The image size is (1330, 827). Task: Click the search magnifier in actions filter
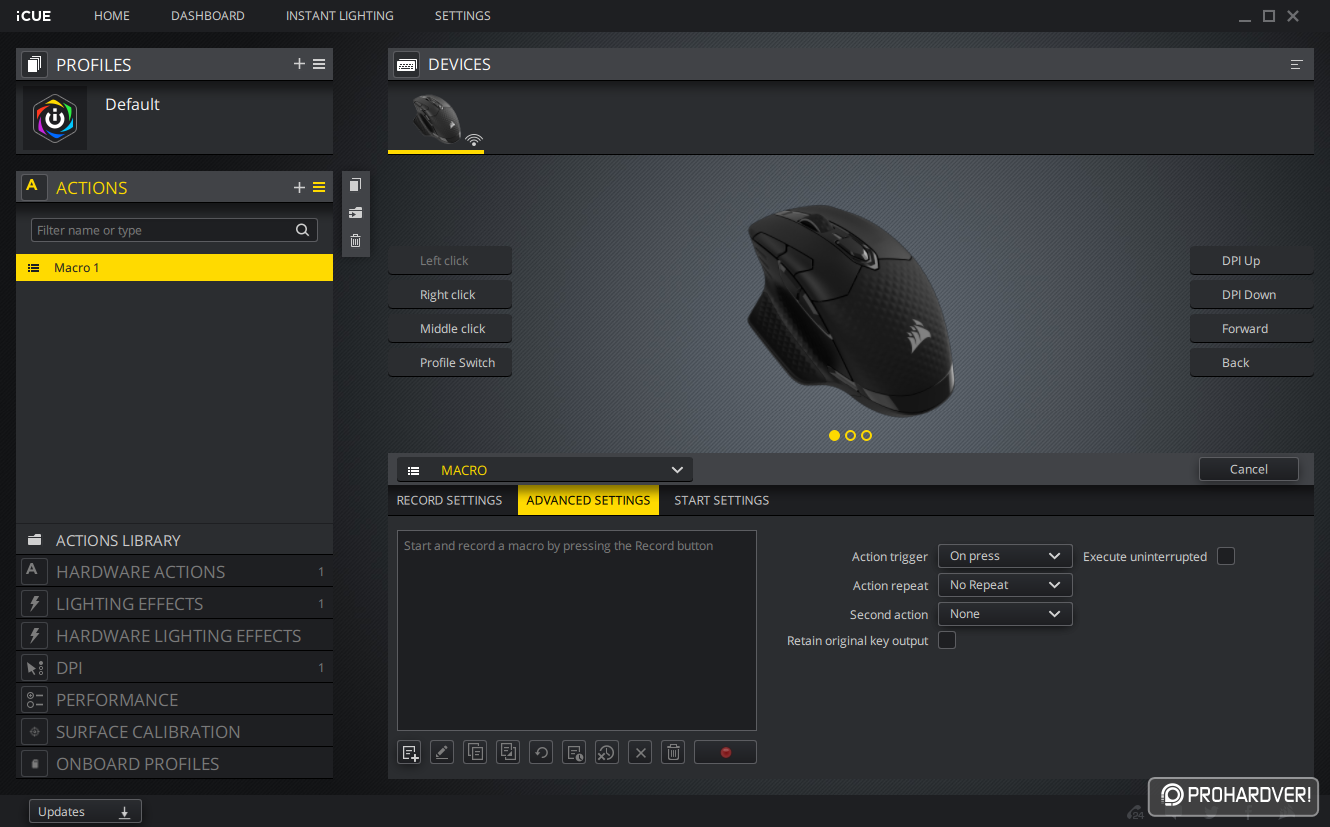point(302,230)
